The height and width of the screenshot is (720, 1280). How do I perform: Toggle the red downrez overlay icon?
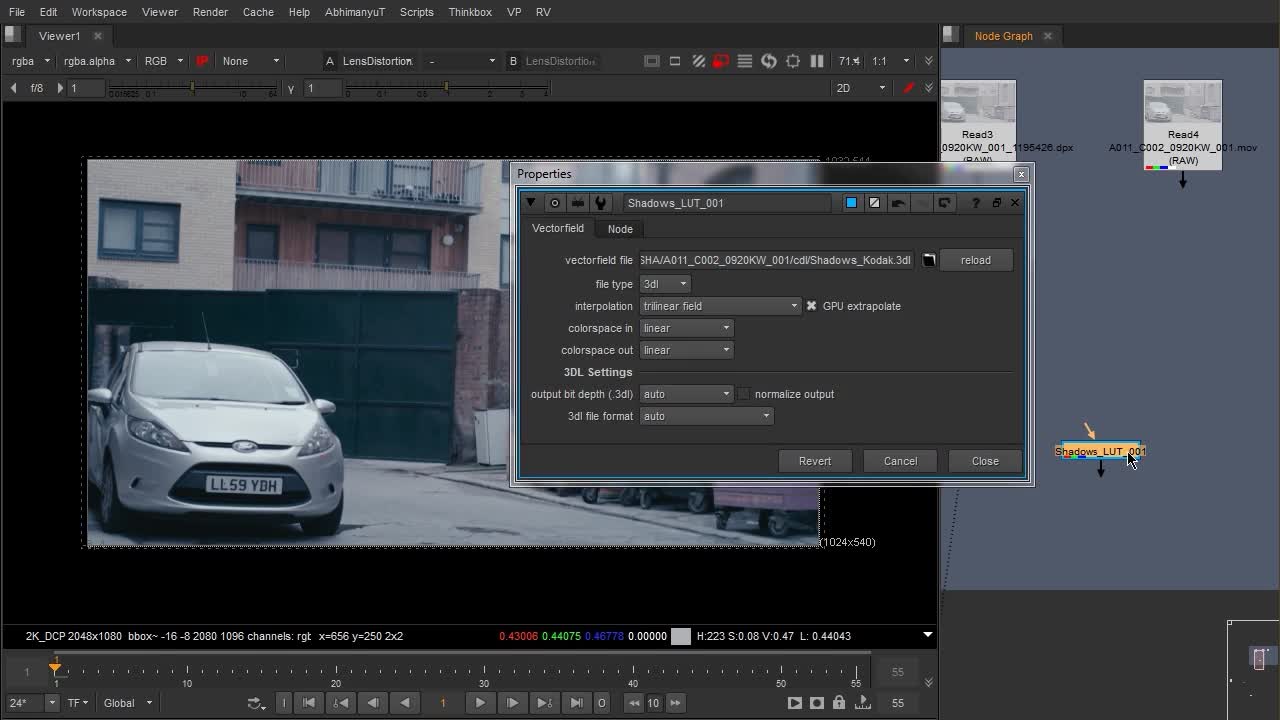[721, 61]
